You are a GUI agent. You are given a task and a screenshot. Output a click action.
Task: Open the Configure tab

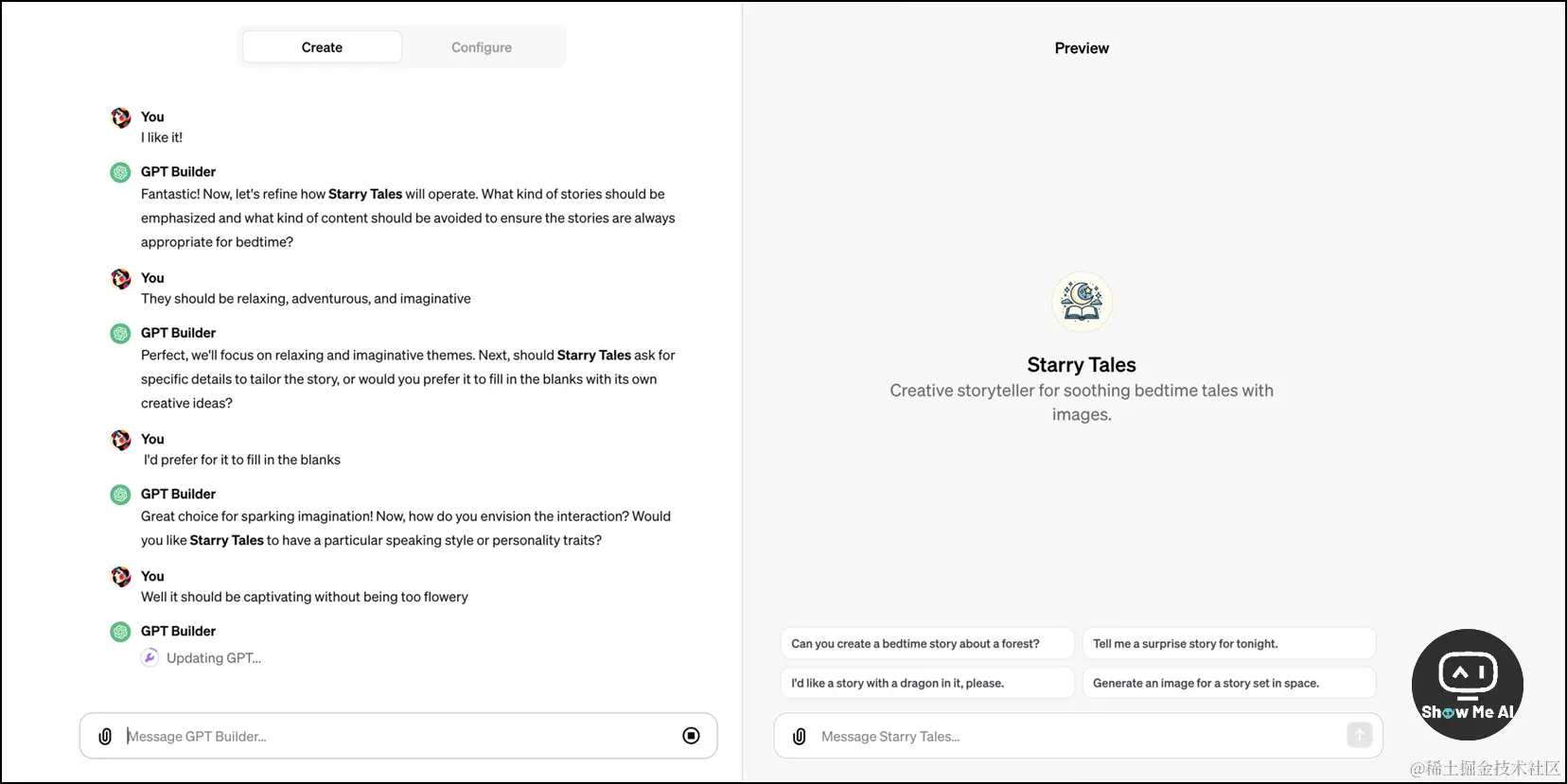(x=482, y=47)
